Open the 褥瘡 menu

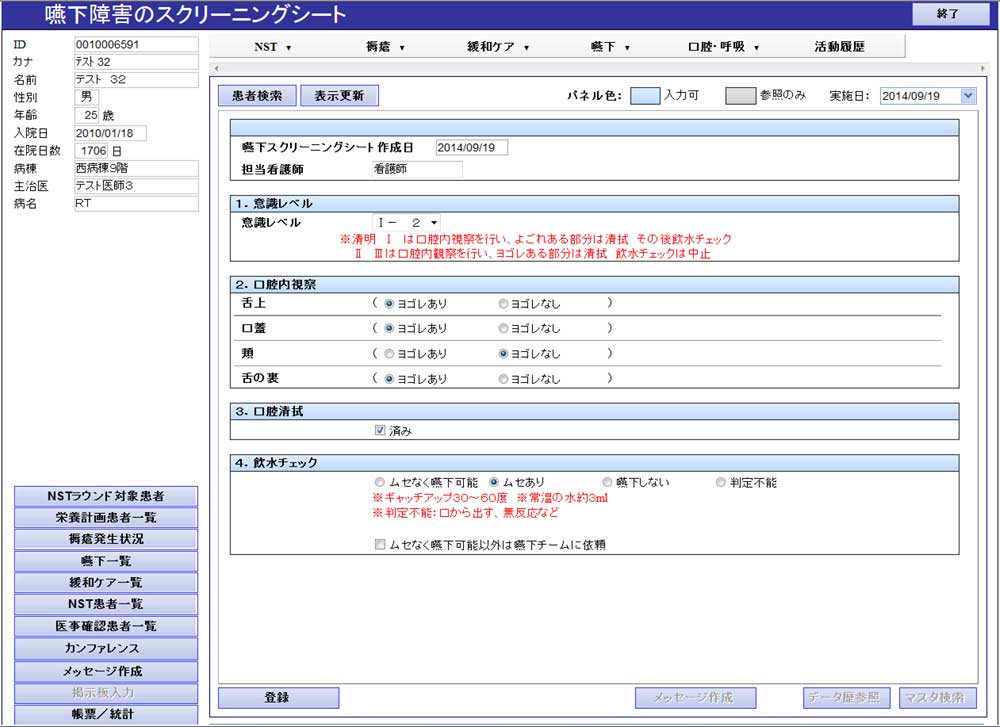(x=385, y=47)
